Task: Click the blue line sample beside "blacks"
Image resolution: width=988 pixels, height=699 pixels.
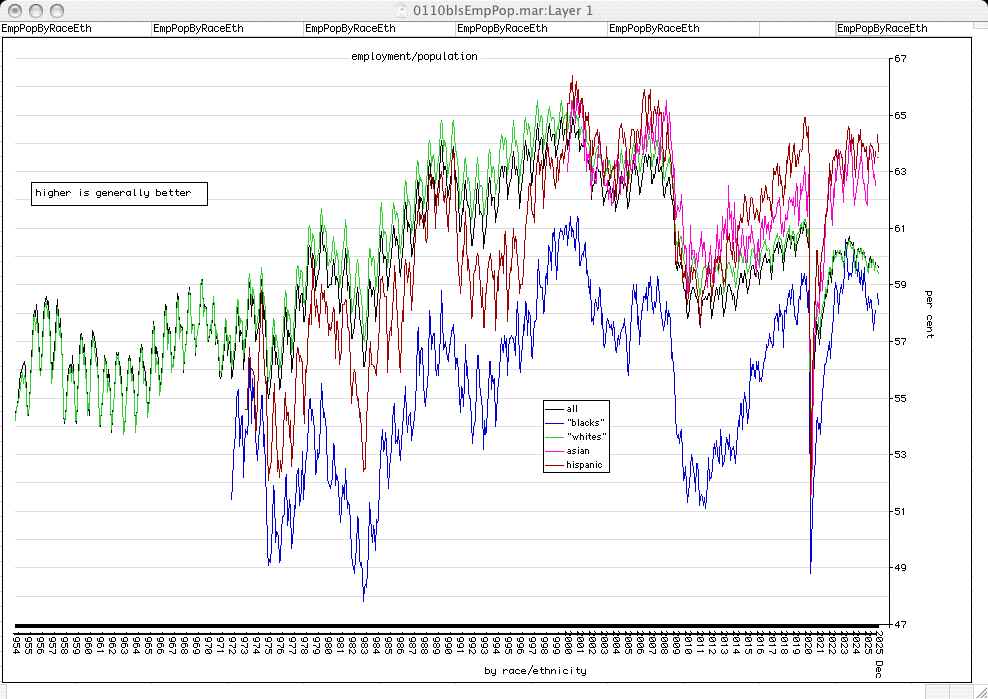Action: (x=554, y=422)
